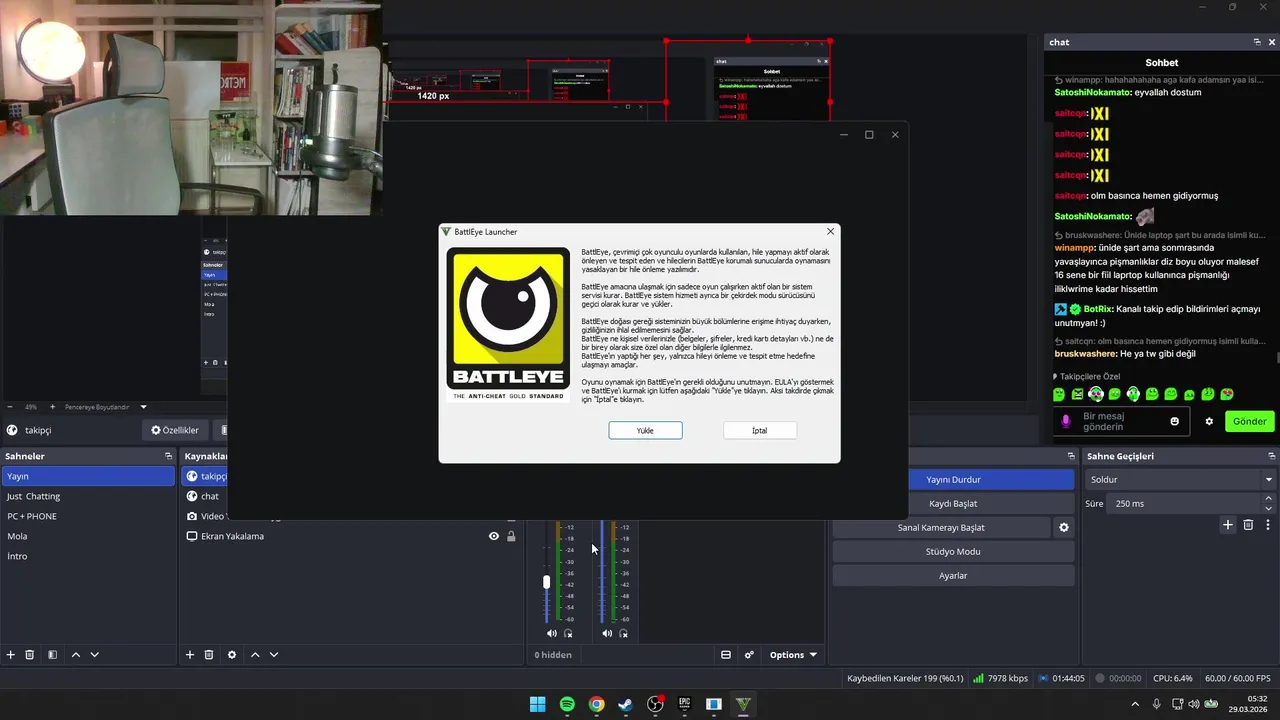Open source properties gear in Kaynaklar panel

click(232, 655)
